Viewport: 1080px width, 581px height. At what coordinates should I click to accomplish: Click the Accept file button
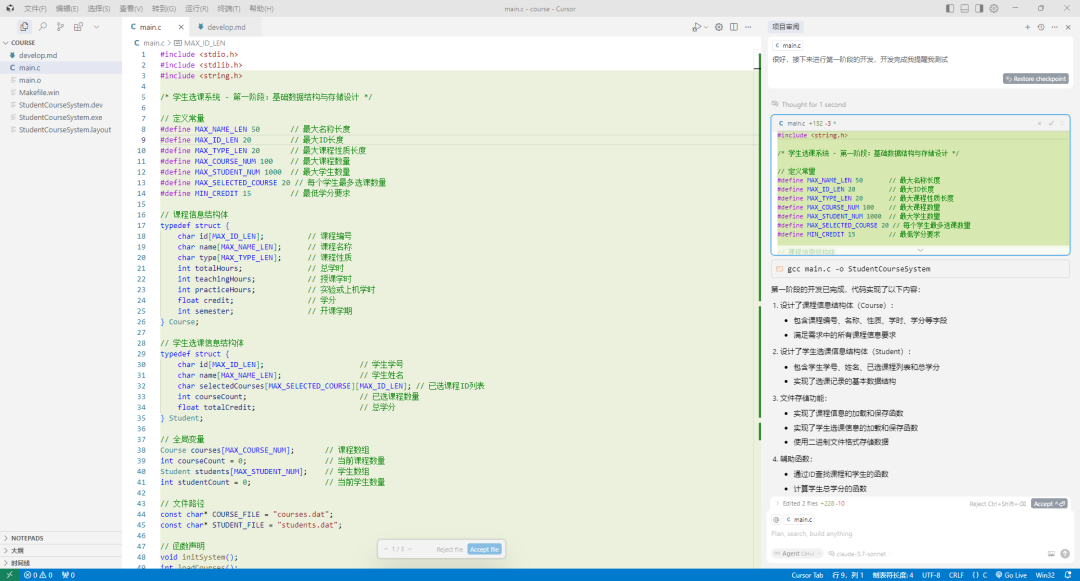484,549
